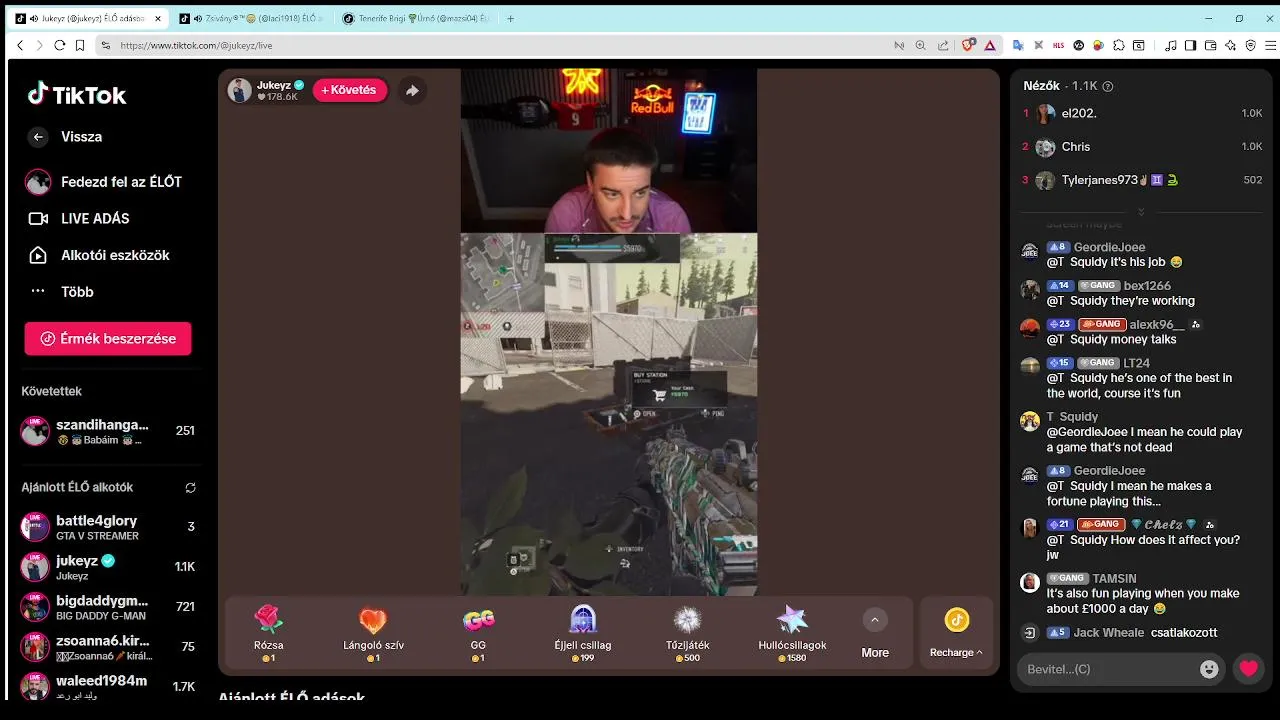This screenshot has width=1280, height=720.
Task: Click the URL address bar
Action: [500, 45]
